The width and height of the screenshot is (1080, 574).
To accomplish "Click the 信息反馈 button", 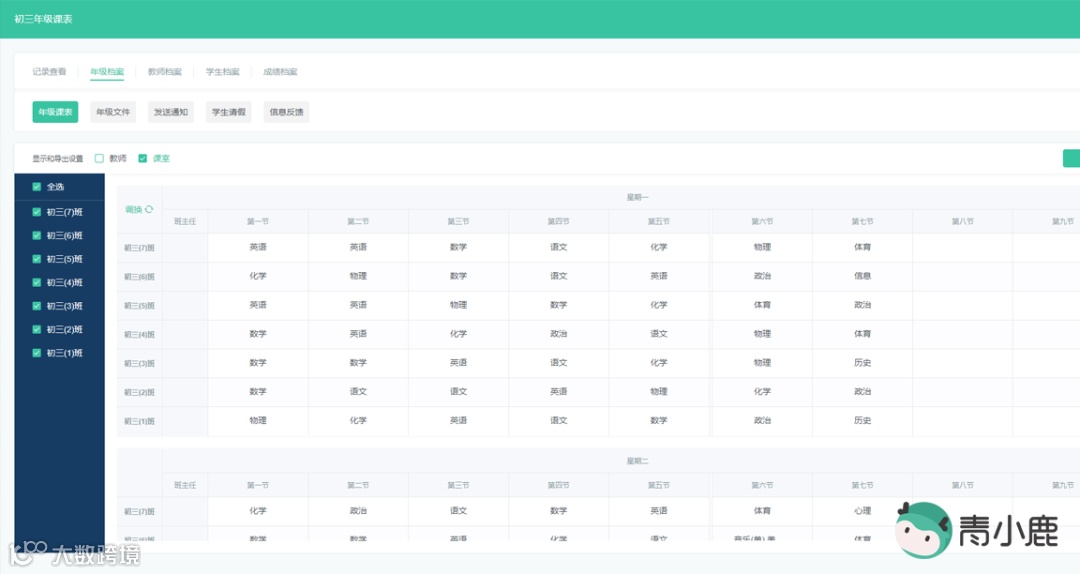I will pos(287,112).
